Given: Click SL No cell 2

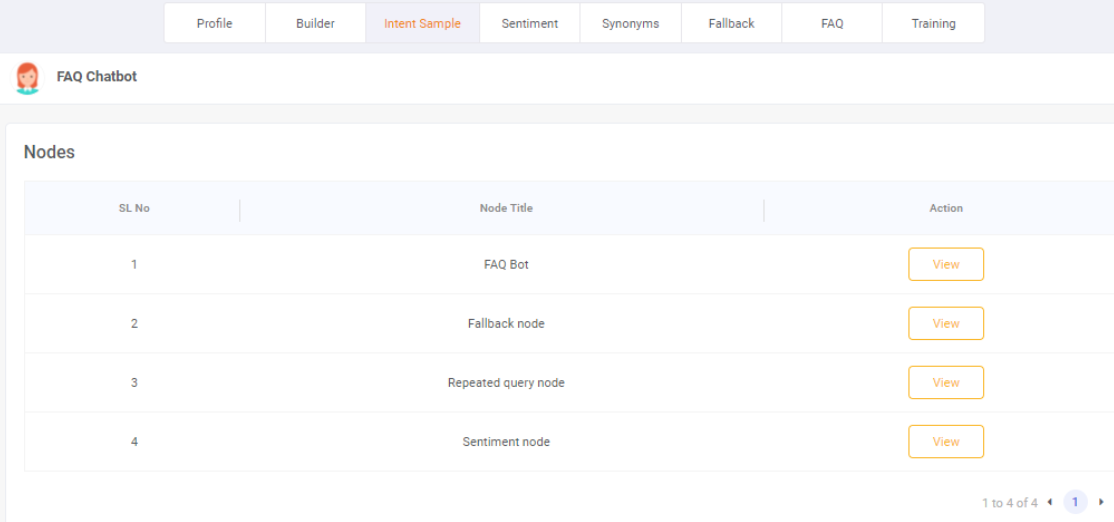Looking at the screenshot, I should 134,323.
